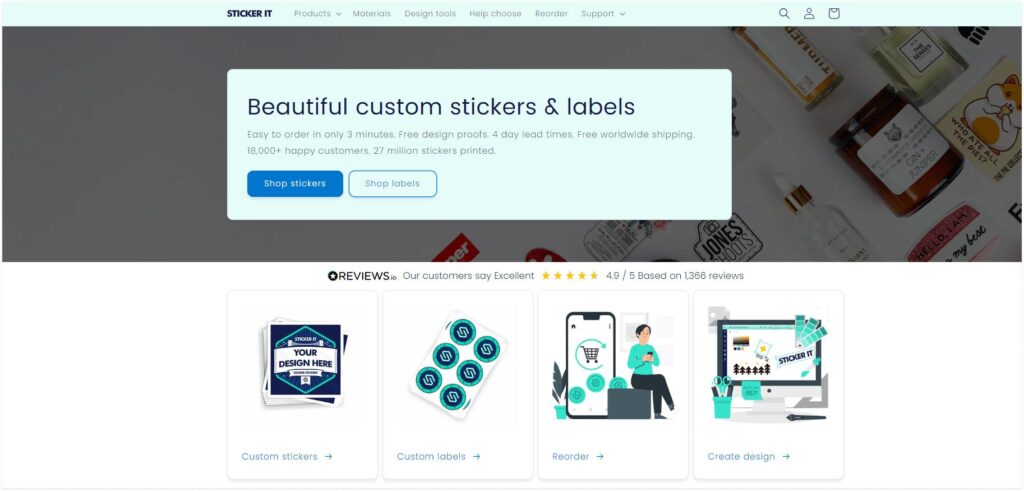Click the five-star rating display
The width and height of the screenshot is (1024, 491).
(569, 276)
